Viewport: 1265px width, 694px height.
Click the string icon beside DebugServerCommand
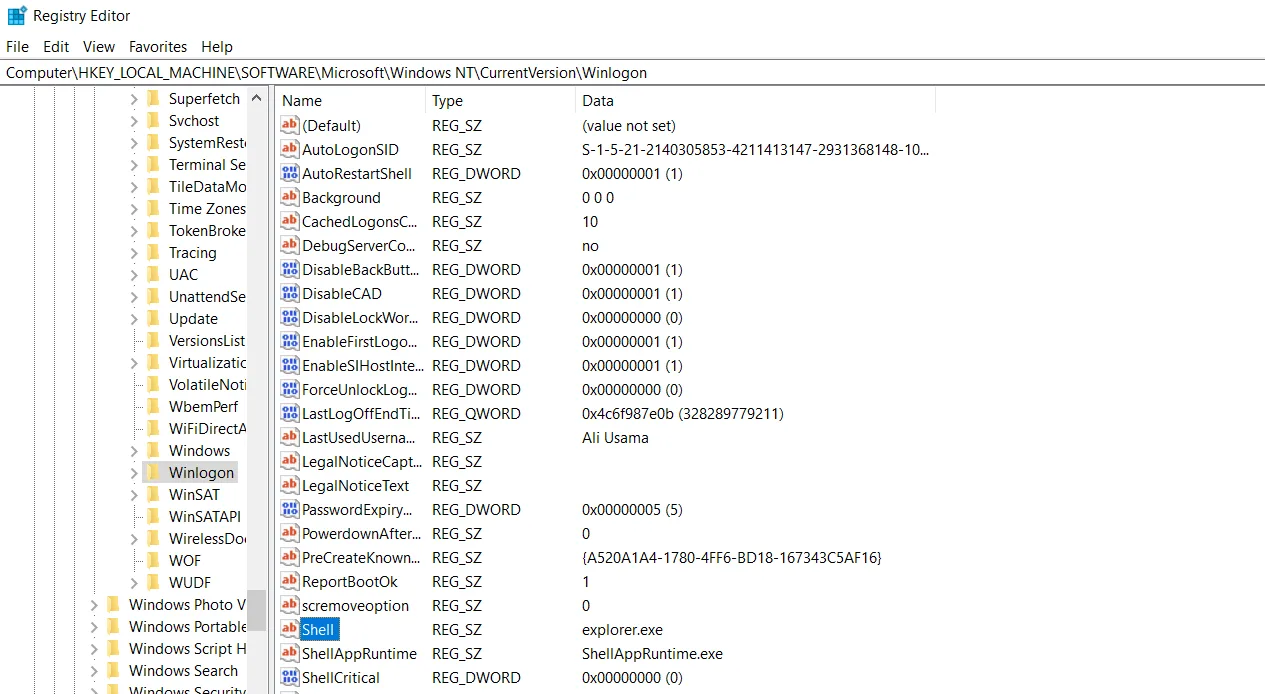click(x=288, y=245)
